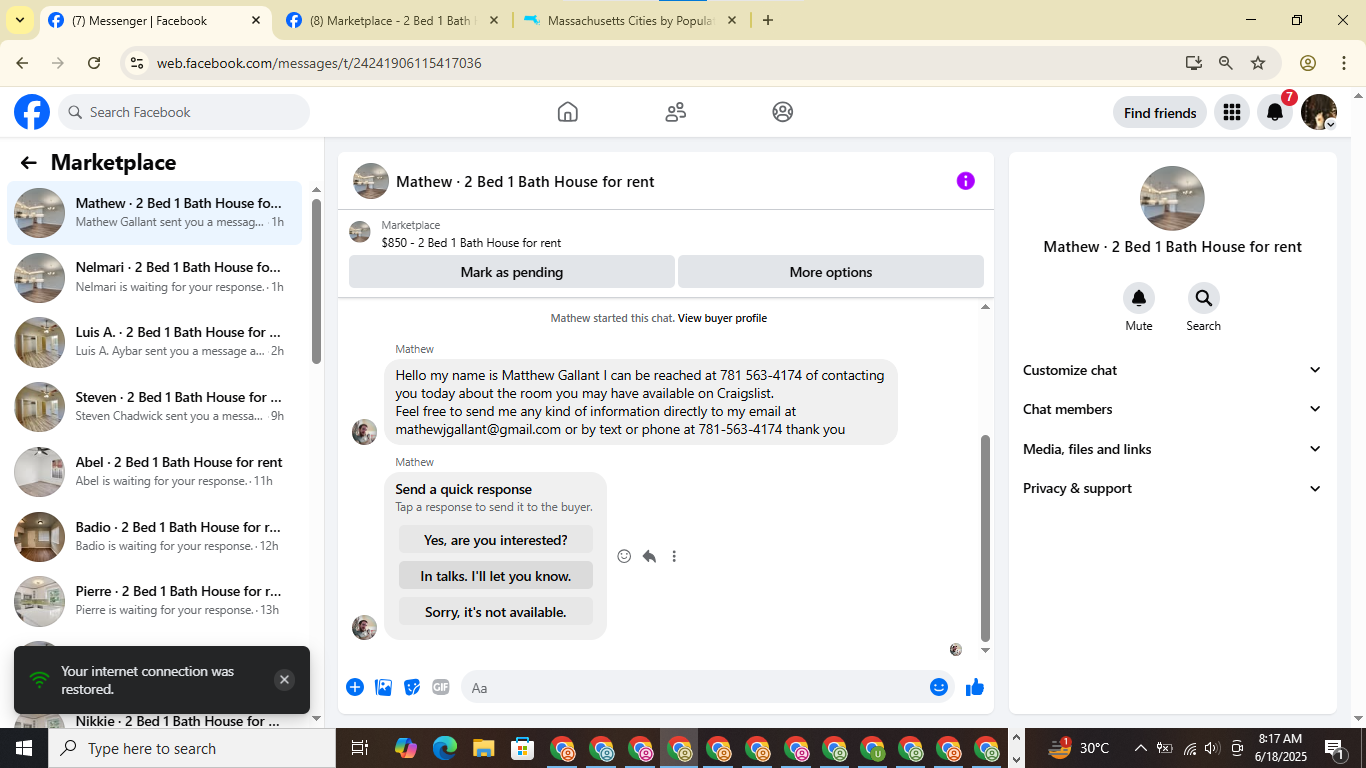Go to Facebook Home feed icon

(x=568, y=112)
